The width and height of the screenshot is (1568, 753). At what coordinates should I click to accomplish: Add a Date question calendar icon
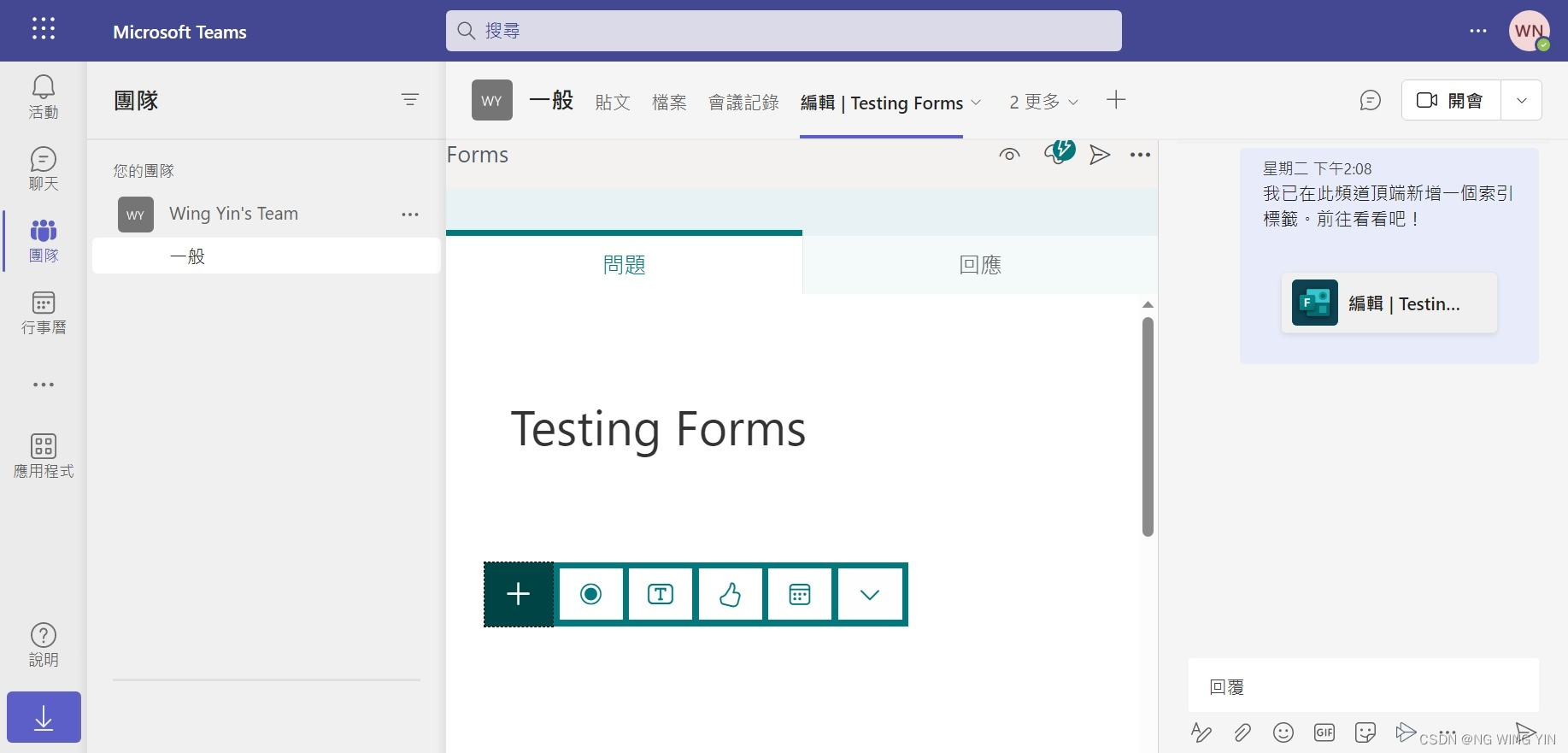[x=800, y=594]
